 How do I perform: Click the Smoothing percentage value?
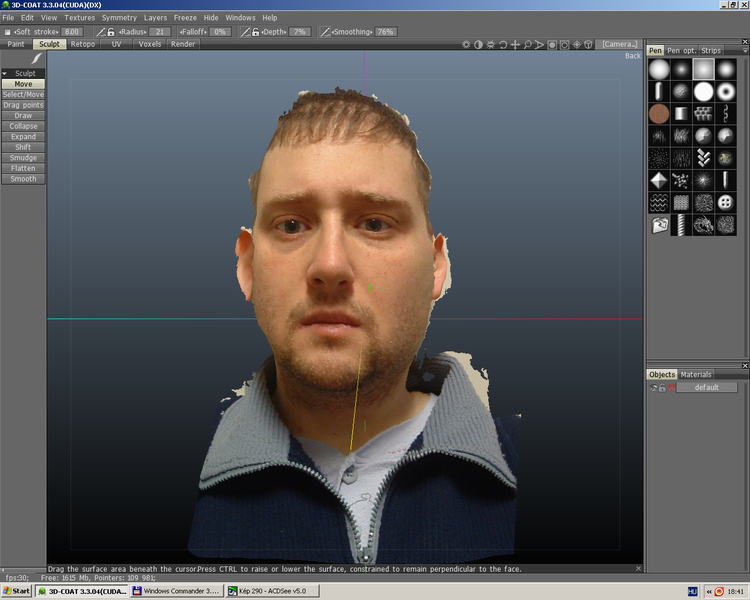point(385,32)
